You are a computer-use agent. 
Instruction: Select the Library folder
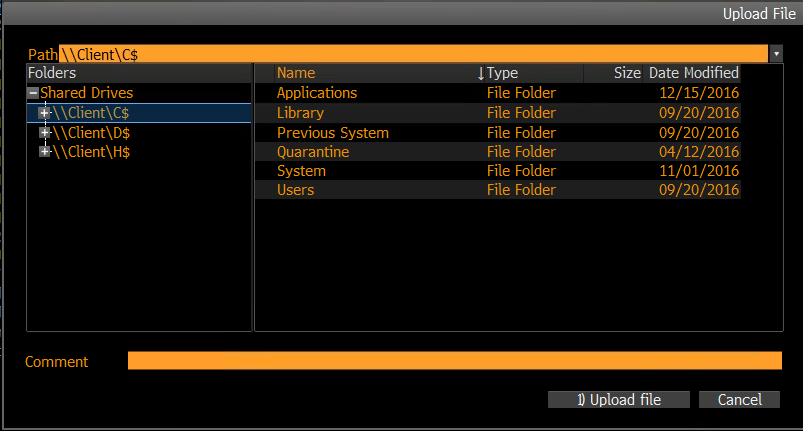tap(300, 113)
